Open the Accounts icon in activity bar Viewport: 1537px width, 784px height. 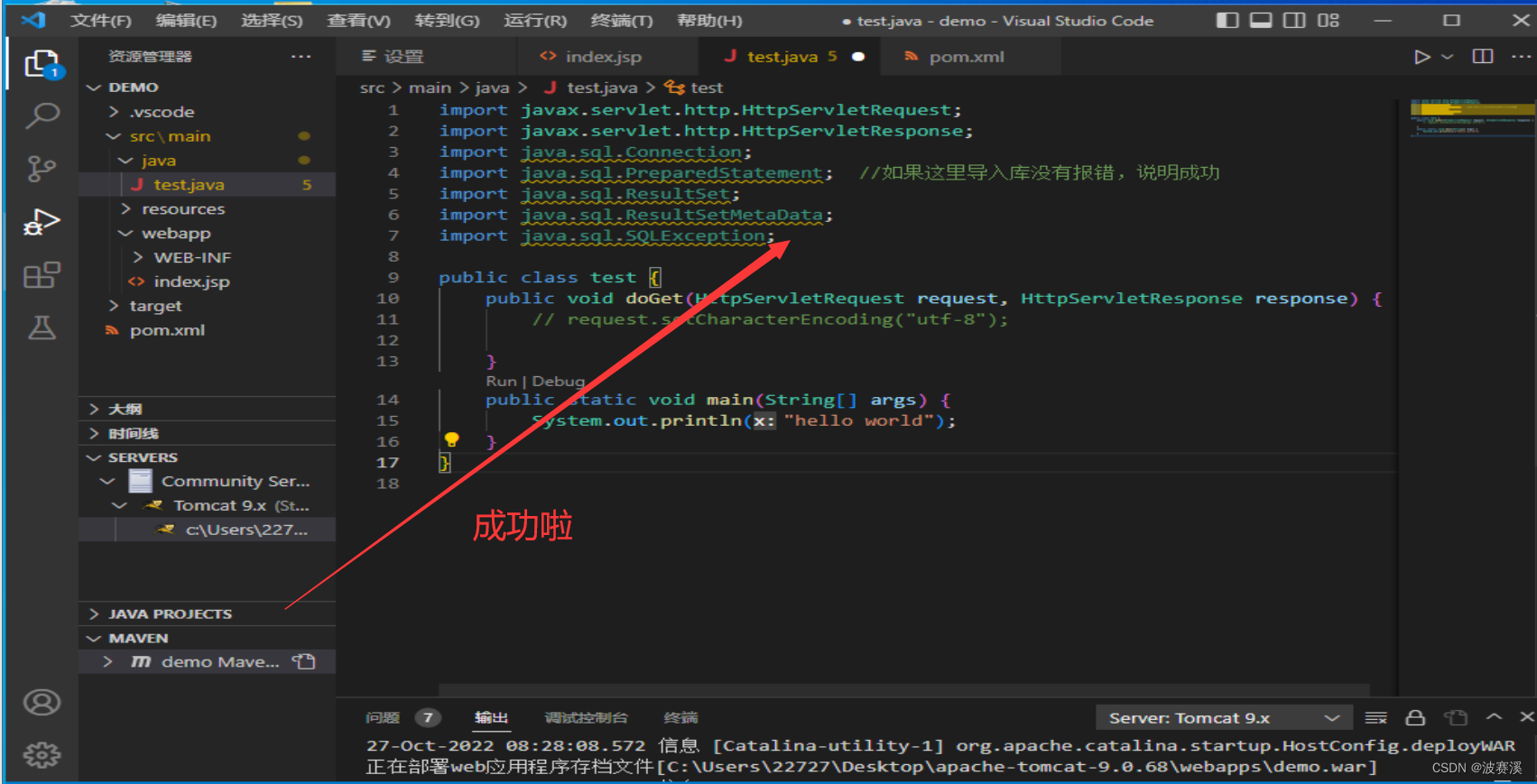click(x=42, y=703)
